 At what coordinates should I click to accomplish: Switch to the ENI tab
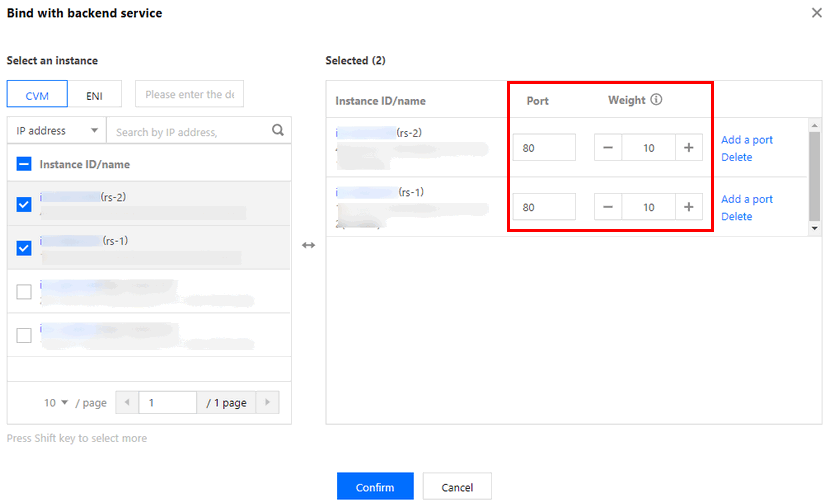(x=94, y=95)
